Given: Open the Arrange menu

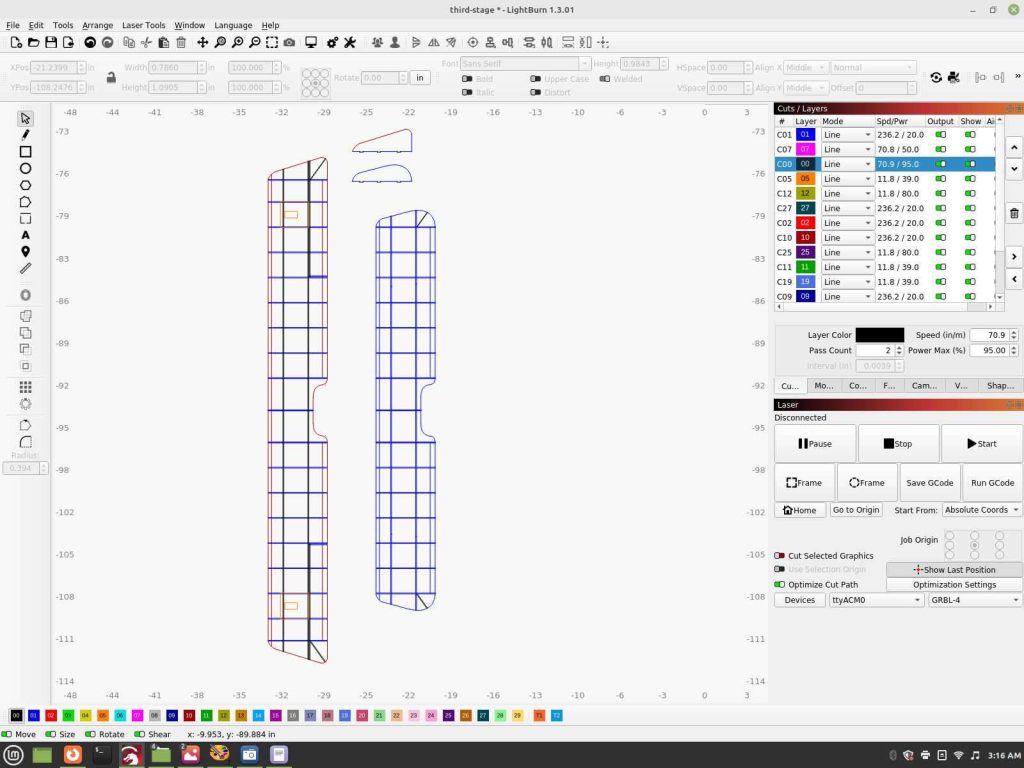Looking at the screenshot, I should coord(97,25).
